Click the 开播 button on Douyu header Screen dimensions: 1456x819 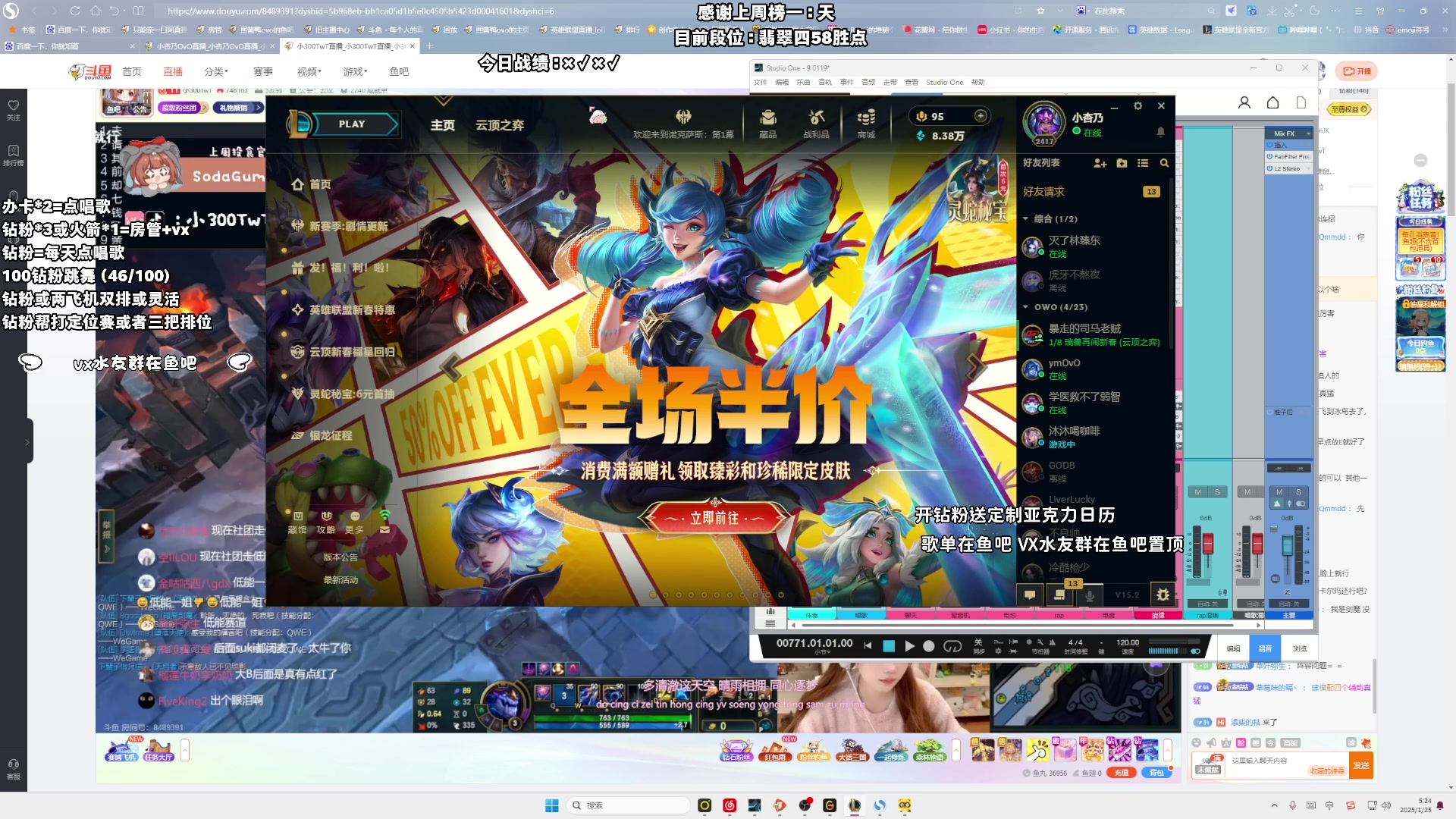click(x=1357, y=71)
